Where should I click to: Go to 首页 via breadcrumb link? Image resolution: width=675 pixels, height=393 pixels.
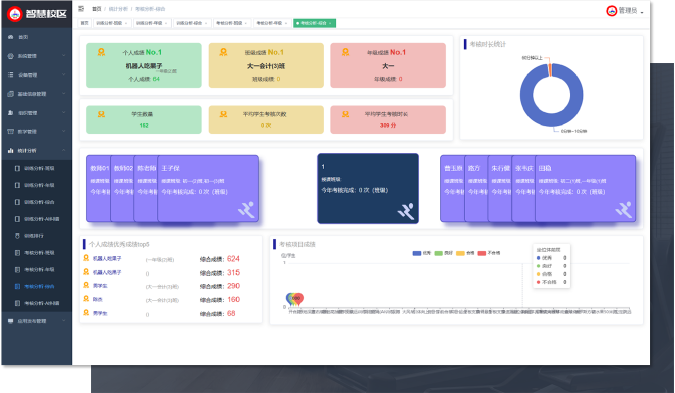click(97, 9)
